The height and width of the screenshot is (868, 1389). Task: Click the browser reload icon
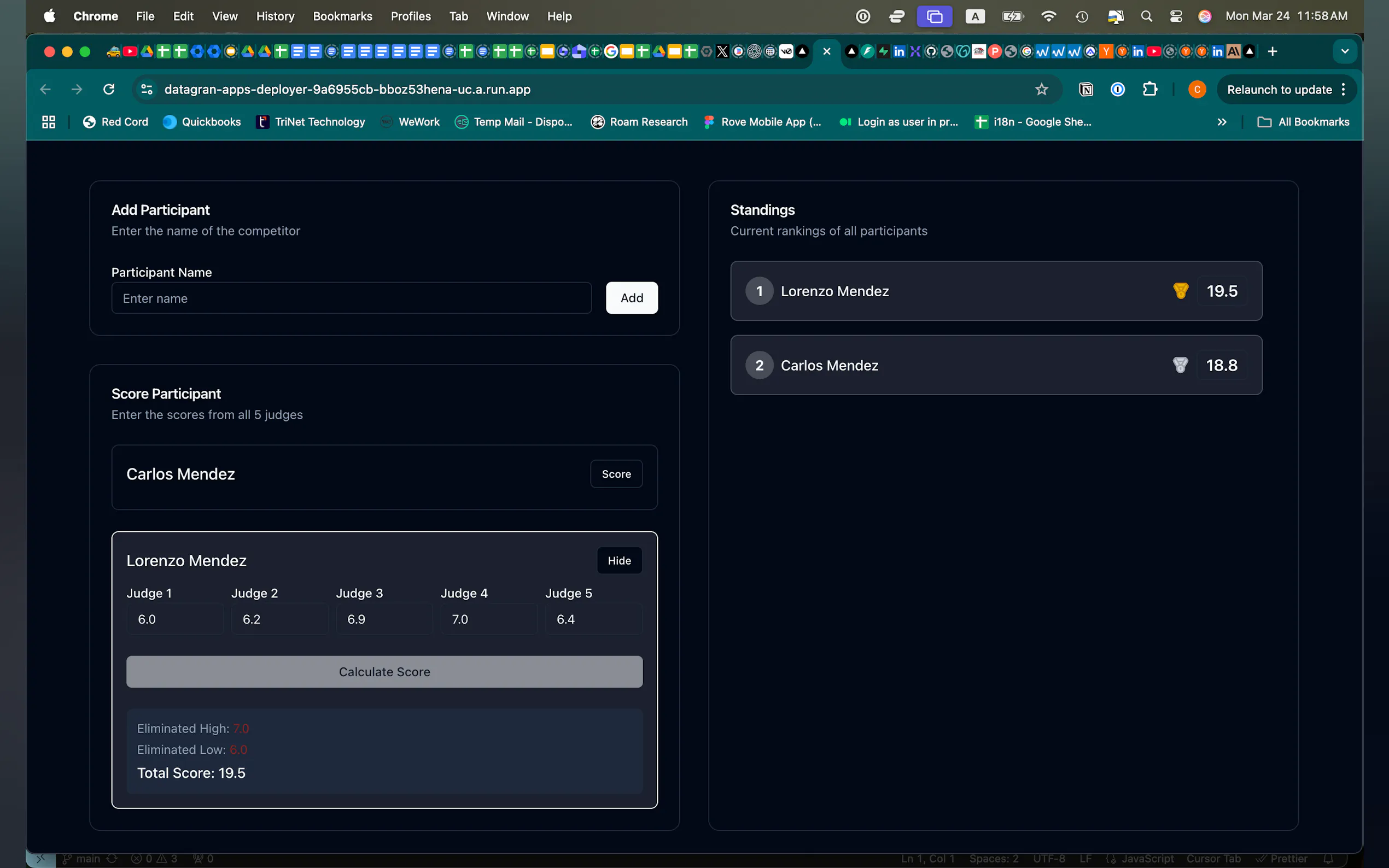click(x=108, y=89)
